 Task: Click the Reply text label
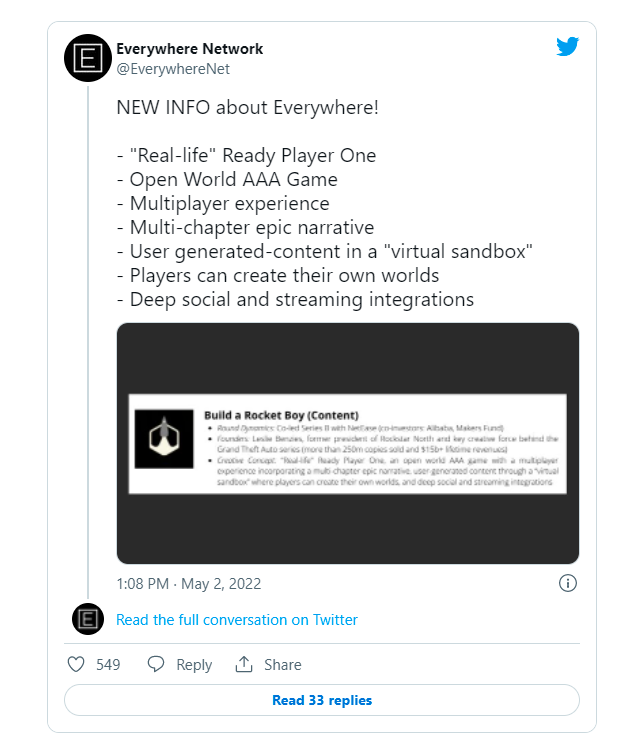(x=194, y=665)
